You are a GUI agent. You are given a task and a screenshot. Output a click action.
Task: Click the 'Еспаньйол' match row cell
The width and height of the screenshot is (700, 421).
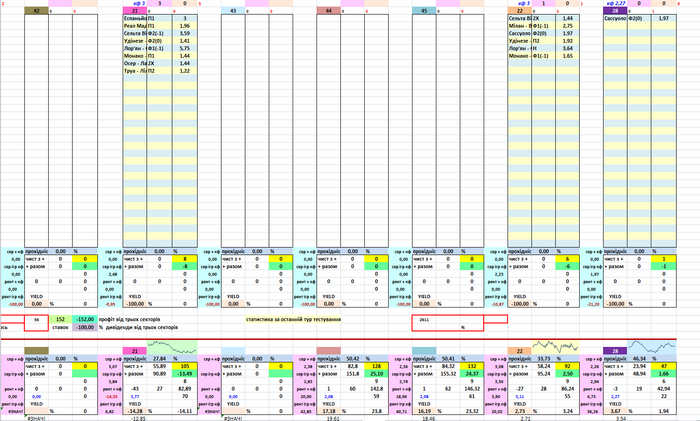(x=135, y=18)
